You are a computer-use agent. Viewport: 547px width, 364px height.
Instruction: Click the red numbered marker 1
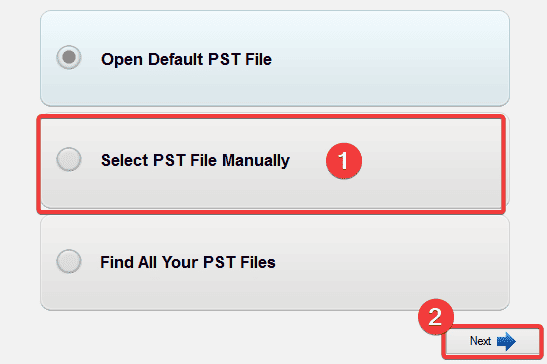(x=344, y=161)
